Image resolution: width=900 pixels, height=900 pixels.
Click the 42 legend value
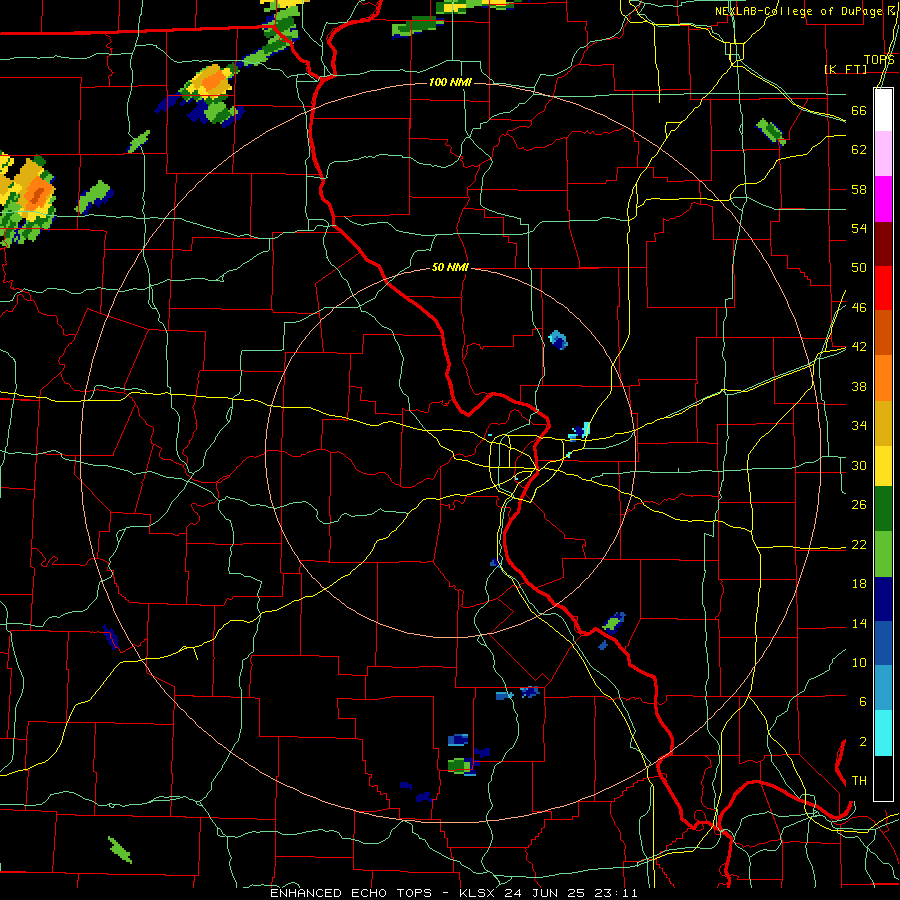pos(859,347)
